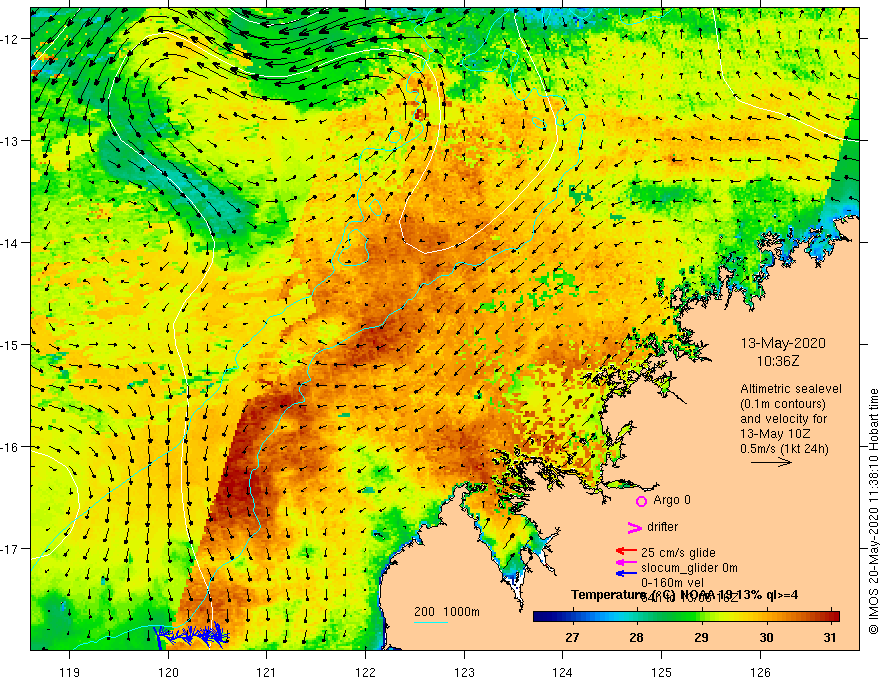Click the 'Altimetric sealevel' text

[791, 389]
